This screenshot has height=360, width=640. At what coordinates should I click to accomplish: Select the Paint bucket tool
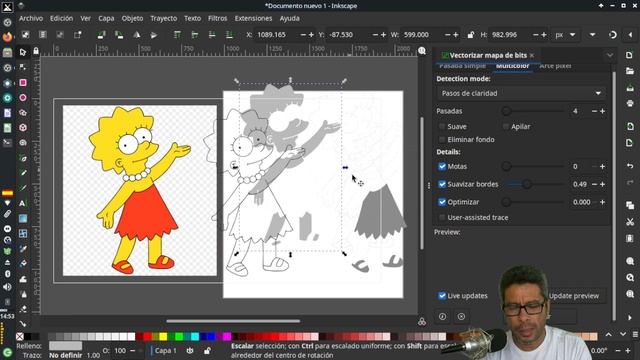(23, 263)
